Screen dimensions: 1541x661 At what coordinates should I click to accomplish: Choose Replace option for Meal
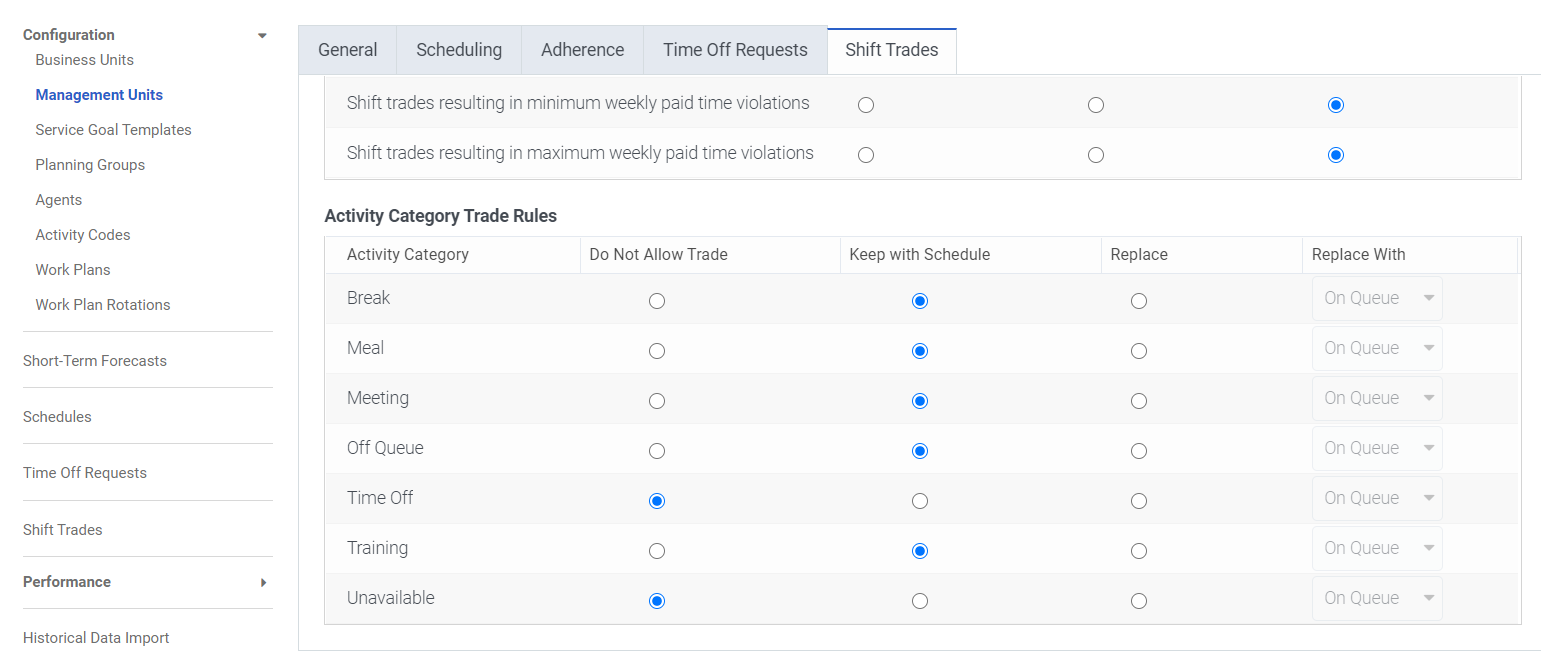click(1139, 351)
